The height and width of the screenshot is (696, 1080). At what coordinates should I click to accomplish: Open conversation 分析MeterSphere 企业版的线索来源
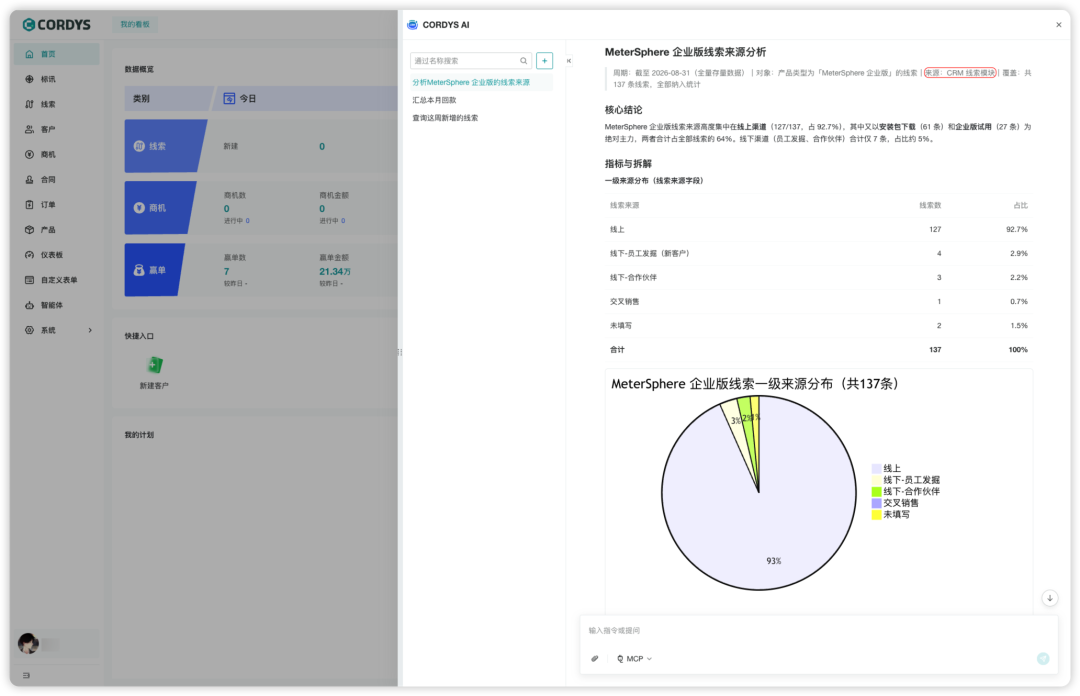pyautogui.click(x=480, y=82)
